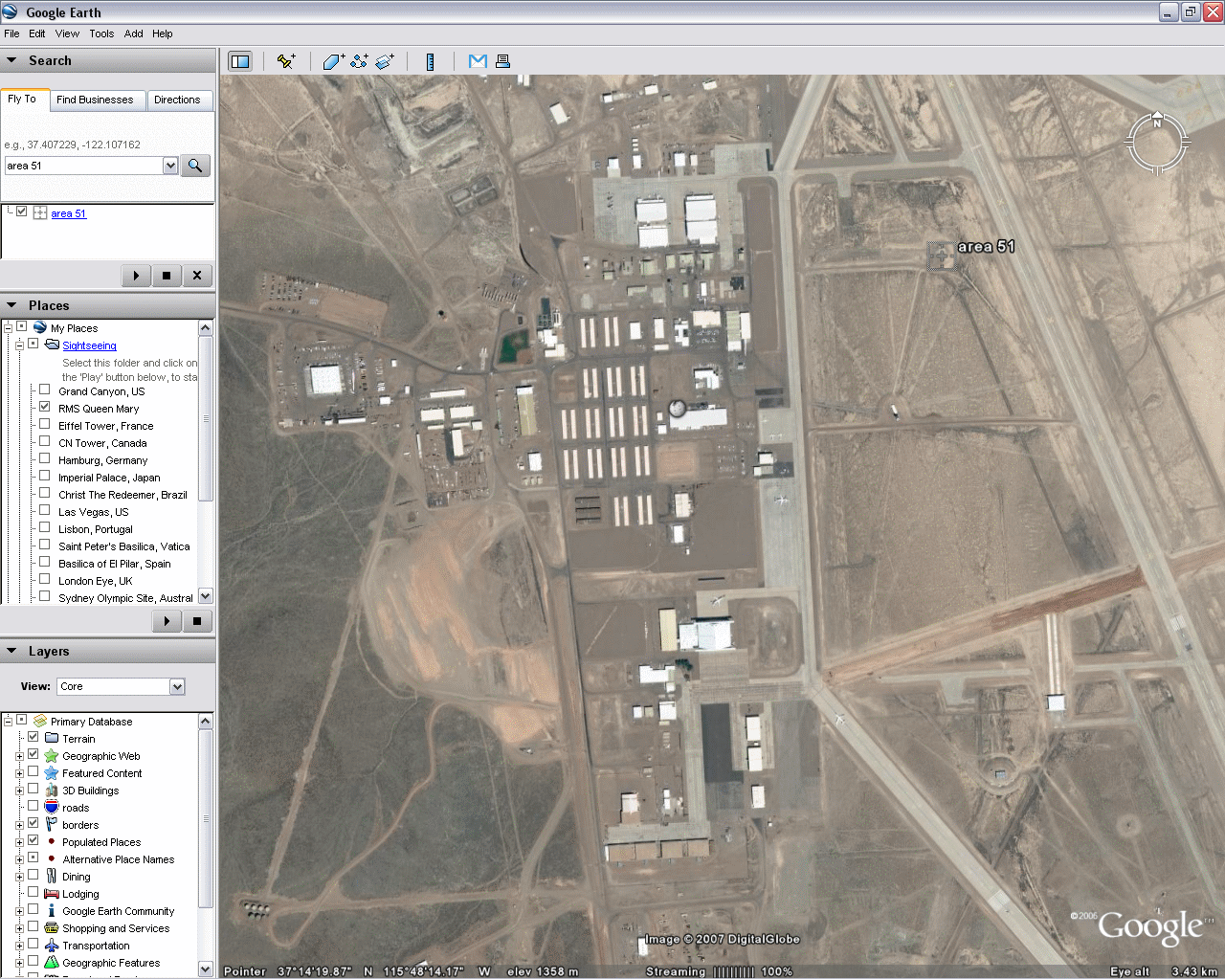This screenshot has width=1225, height=980.
Task: Enable the roads layer checkbox
Action: click(x=33, y=806)
